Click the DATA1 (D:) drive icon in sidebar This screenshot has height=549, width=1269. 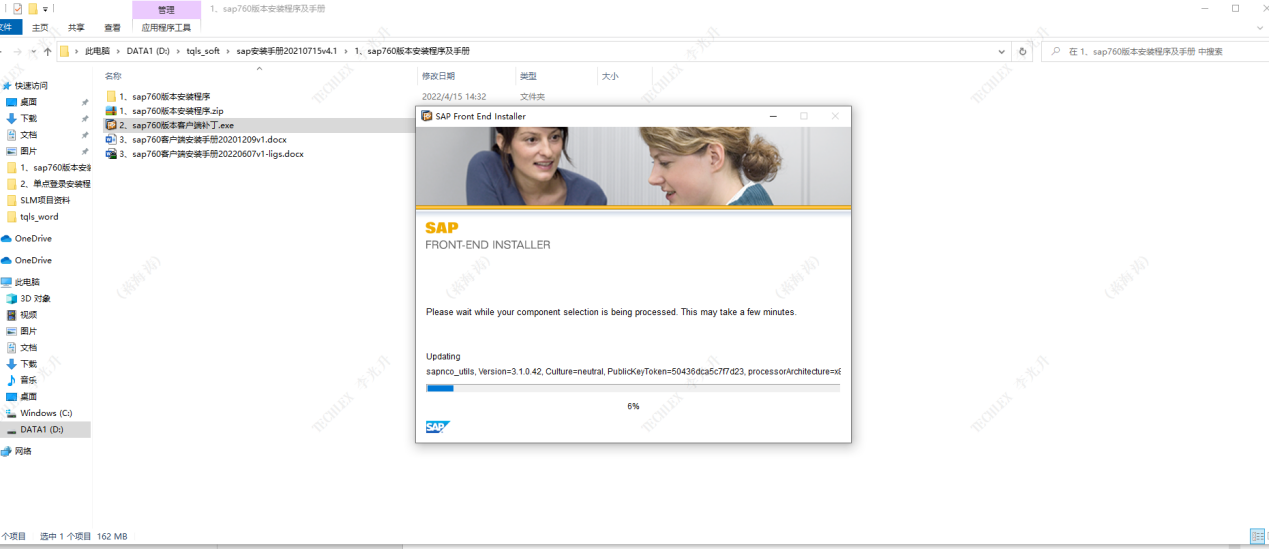click(12, 429)
